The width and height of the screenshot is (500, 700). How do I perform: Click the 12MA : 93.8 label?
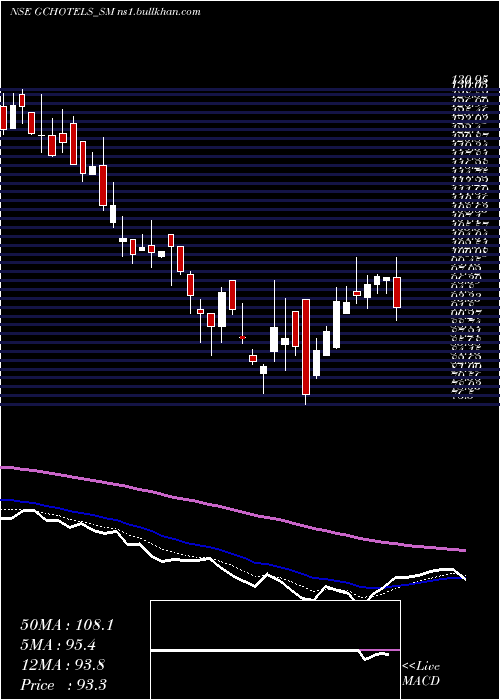pyautogui.click(x=62, y=665)
